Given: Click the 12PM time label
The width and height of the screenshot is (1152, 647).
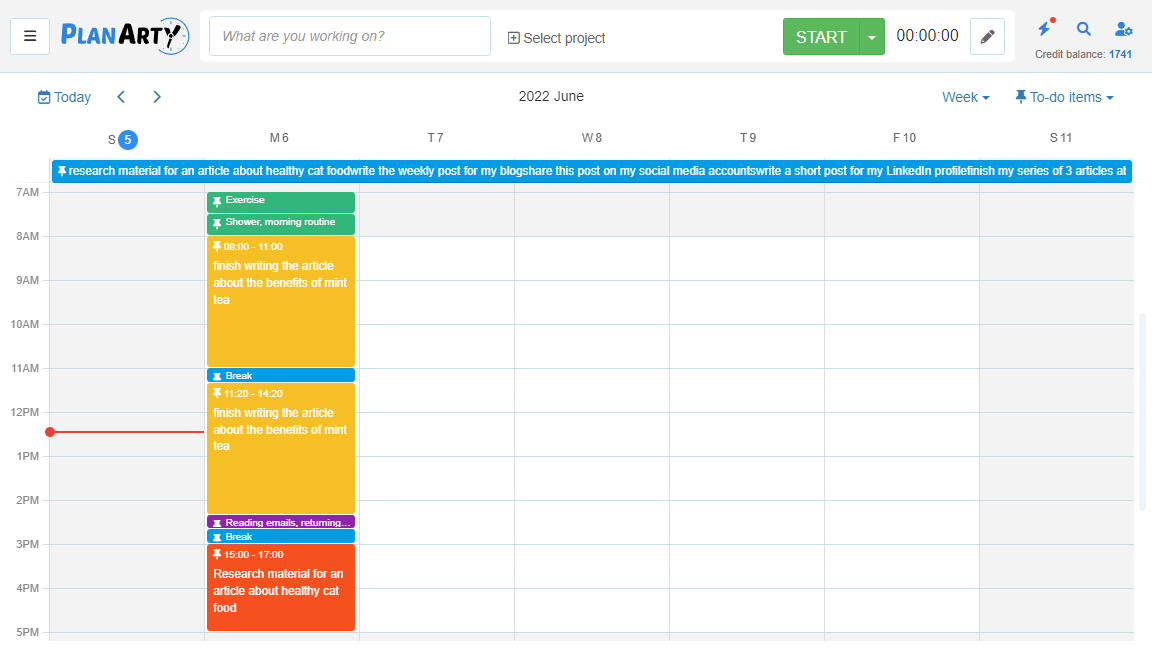Looking at the screenshot, I should [x=24, y=413].
